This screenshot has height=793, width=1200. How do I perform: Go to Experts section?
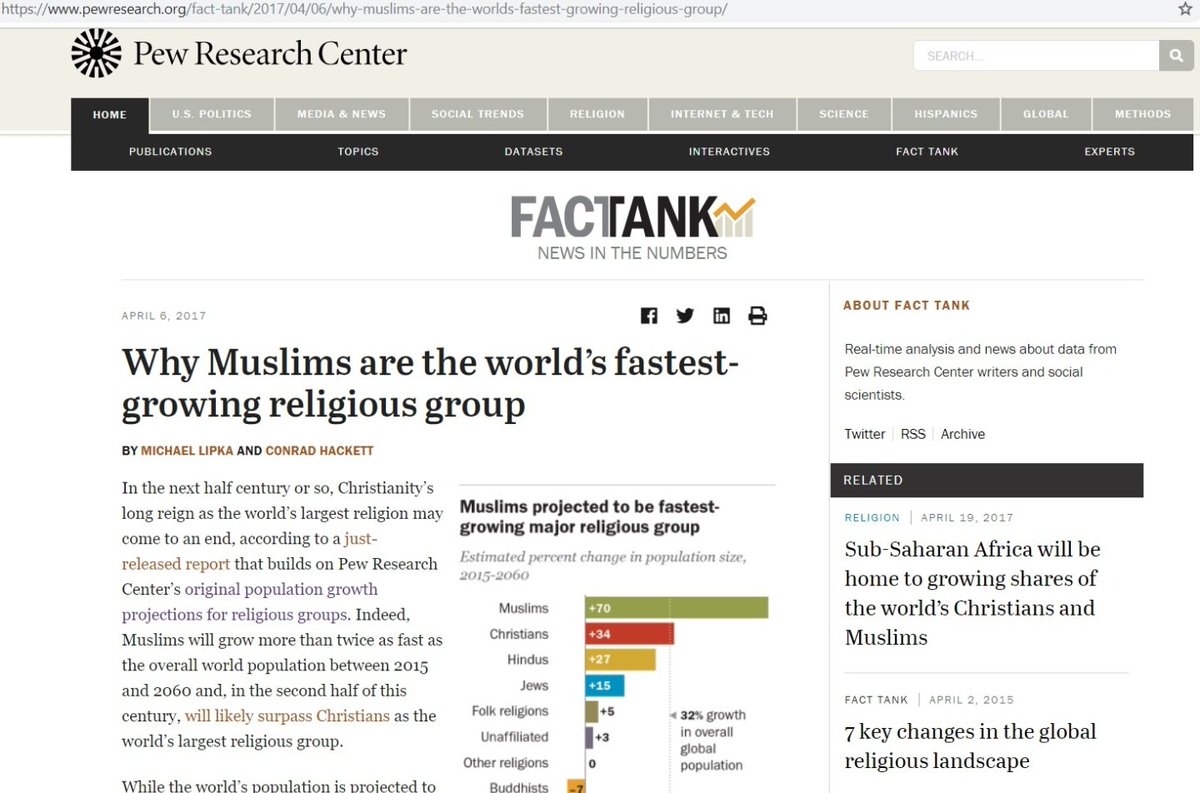[x=1110, y=152]
